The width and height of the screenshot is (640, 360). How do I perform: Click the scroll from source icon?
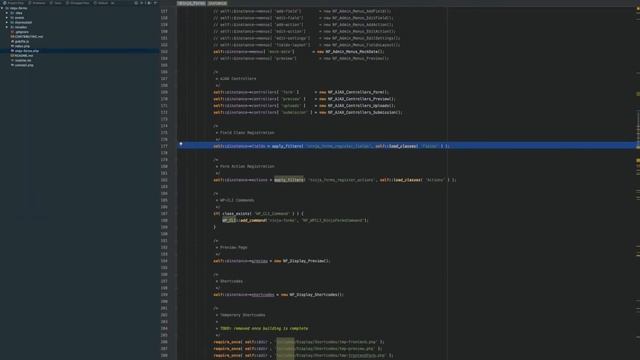(136, 3)
